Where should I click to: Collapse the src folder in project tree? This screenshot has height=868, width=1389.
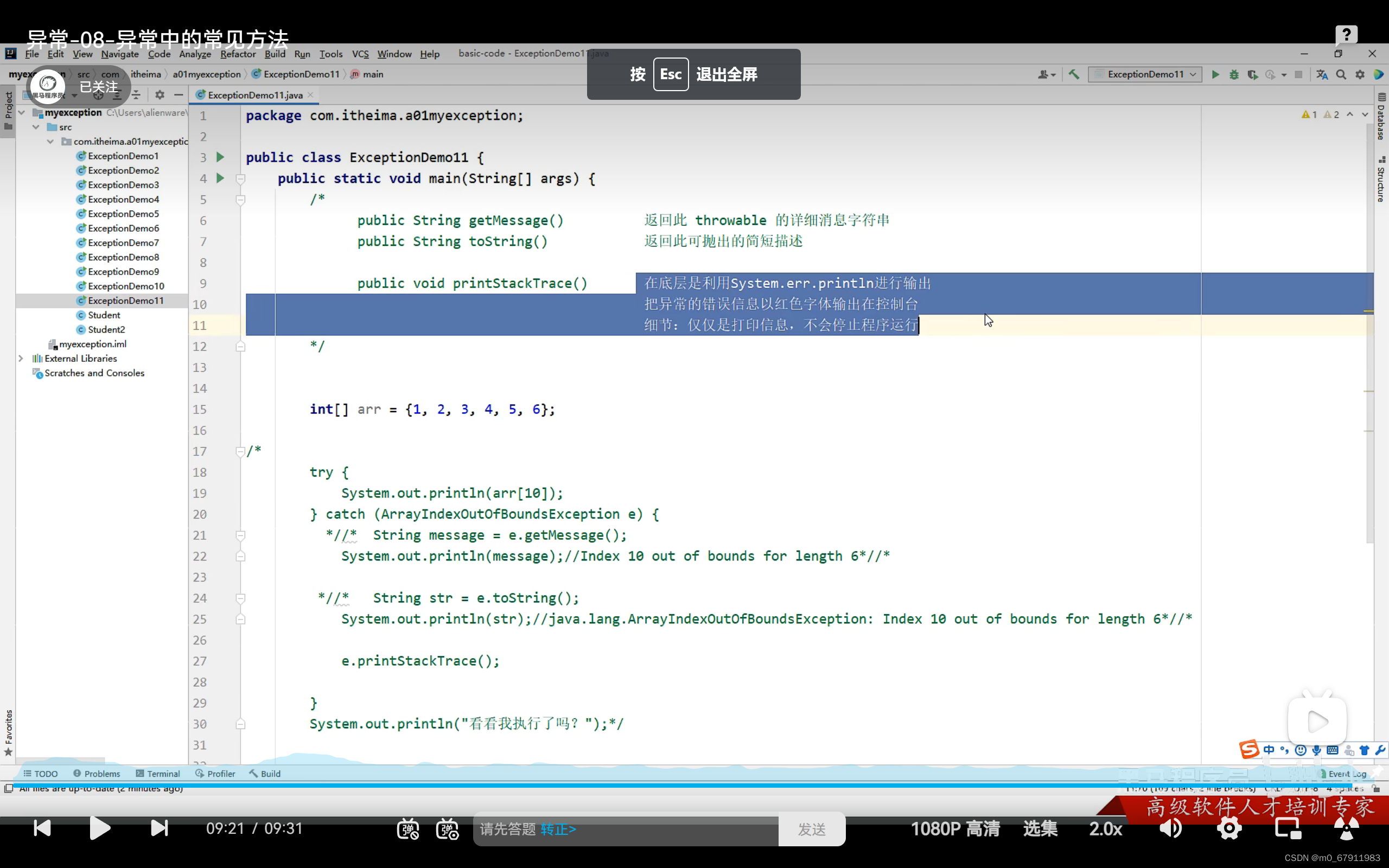point(36,127)
